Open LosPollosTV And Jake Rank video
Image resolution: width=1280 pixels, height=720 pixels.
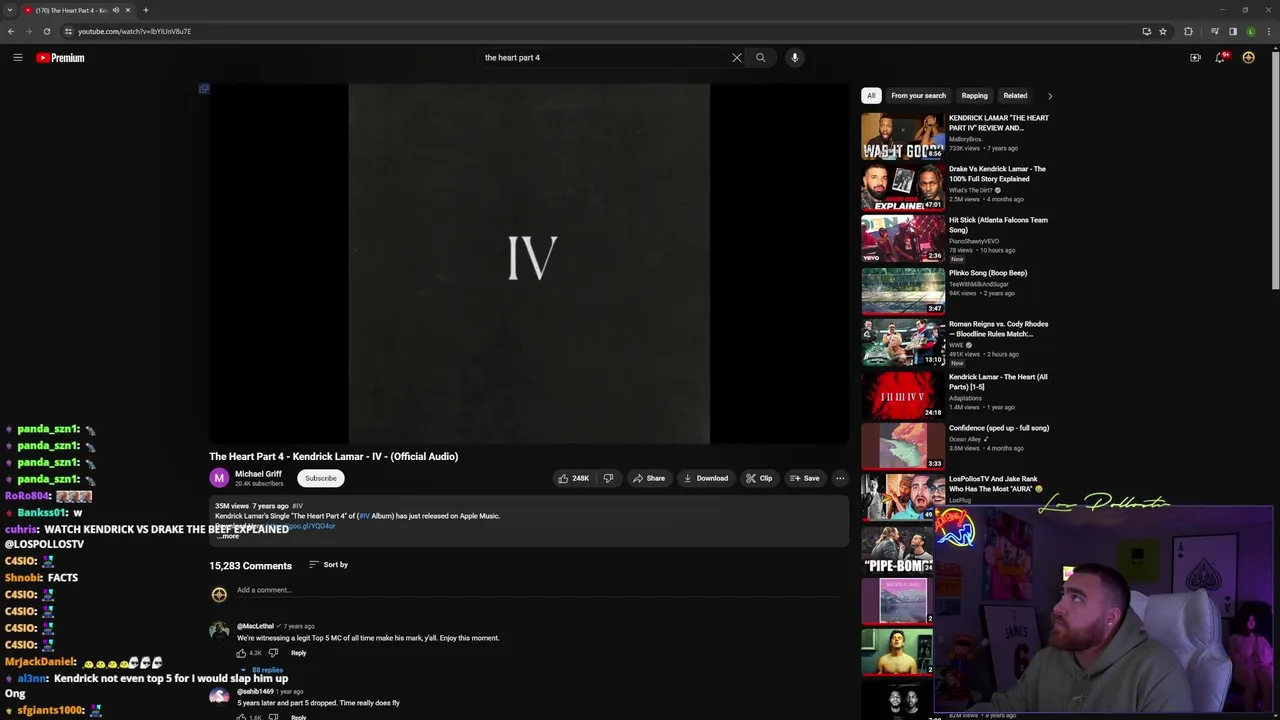point(994,484)
